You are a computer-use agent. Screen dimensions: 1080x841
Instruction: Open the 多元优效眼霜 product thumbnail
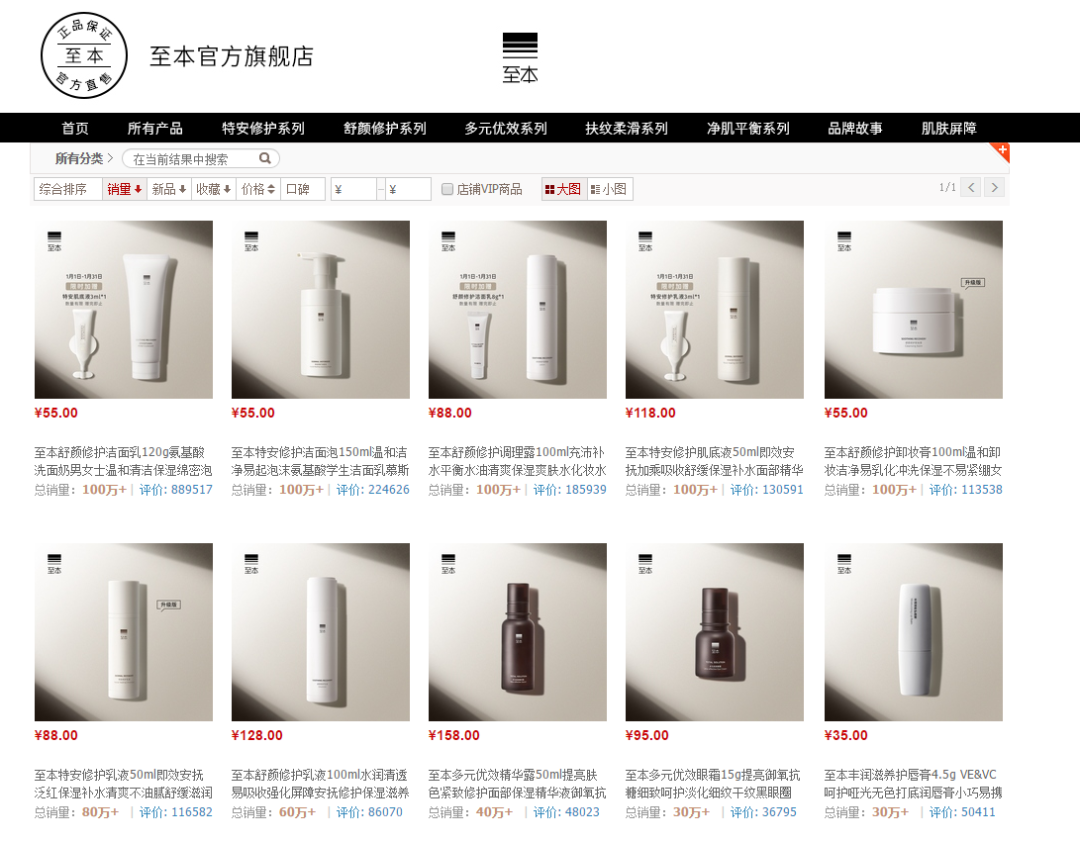714,632
